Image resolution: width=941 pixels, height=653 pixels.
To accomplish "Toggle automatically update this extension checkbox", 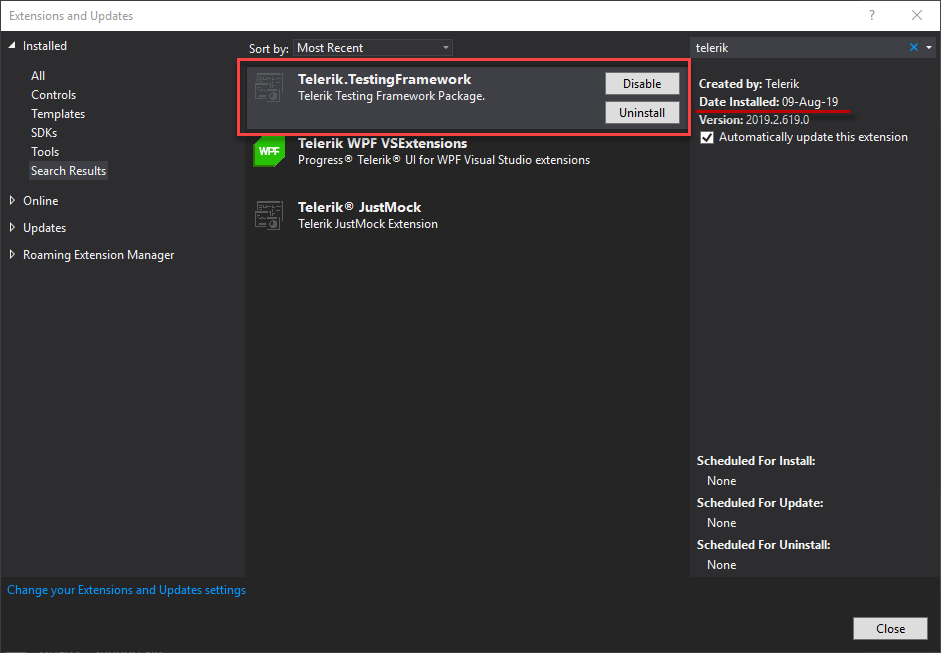I will click(x=707, y=137).
